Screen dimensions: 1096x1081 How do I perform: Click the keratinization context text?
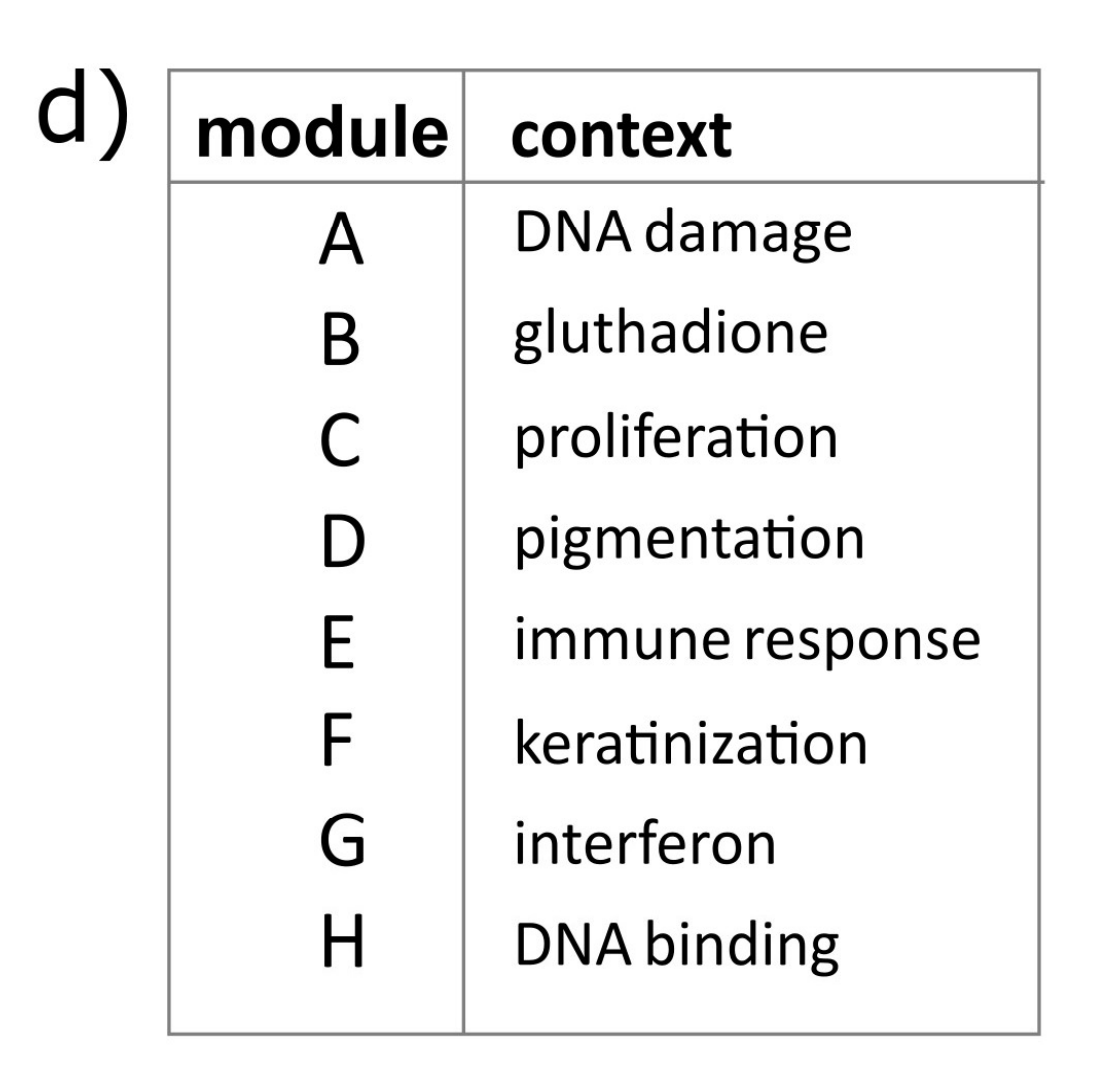[x=690, y=743]
